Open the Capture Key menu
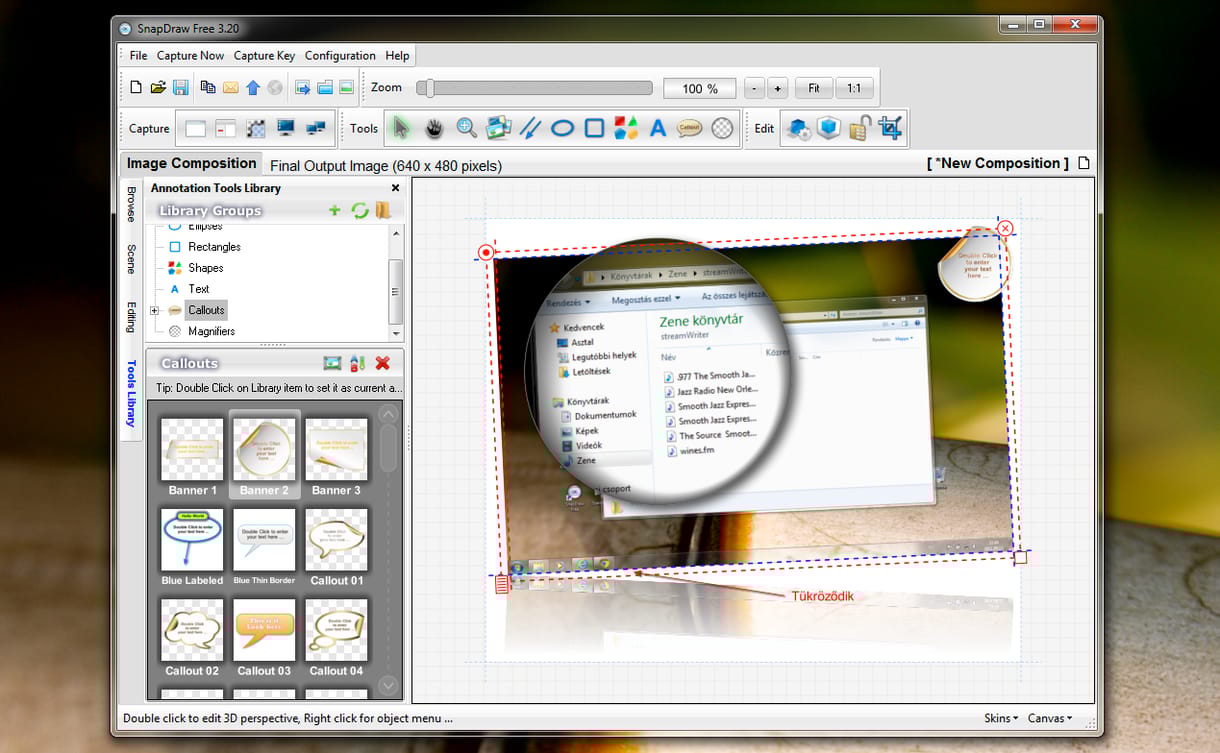 [264, 56]
